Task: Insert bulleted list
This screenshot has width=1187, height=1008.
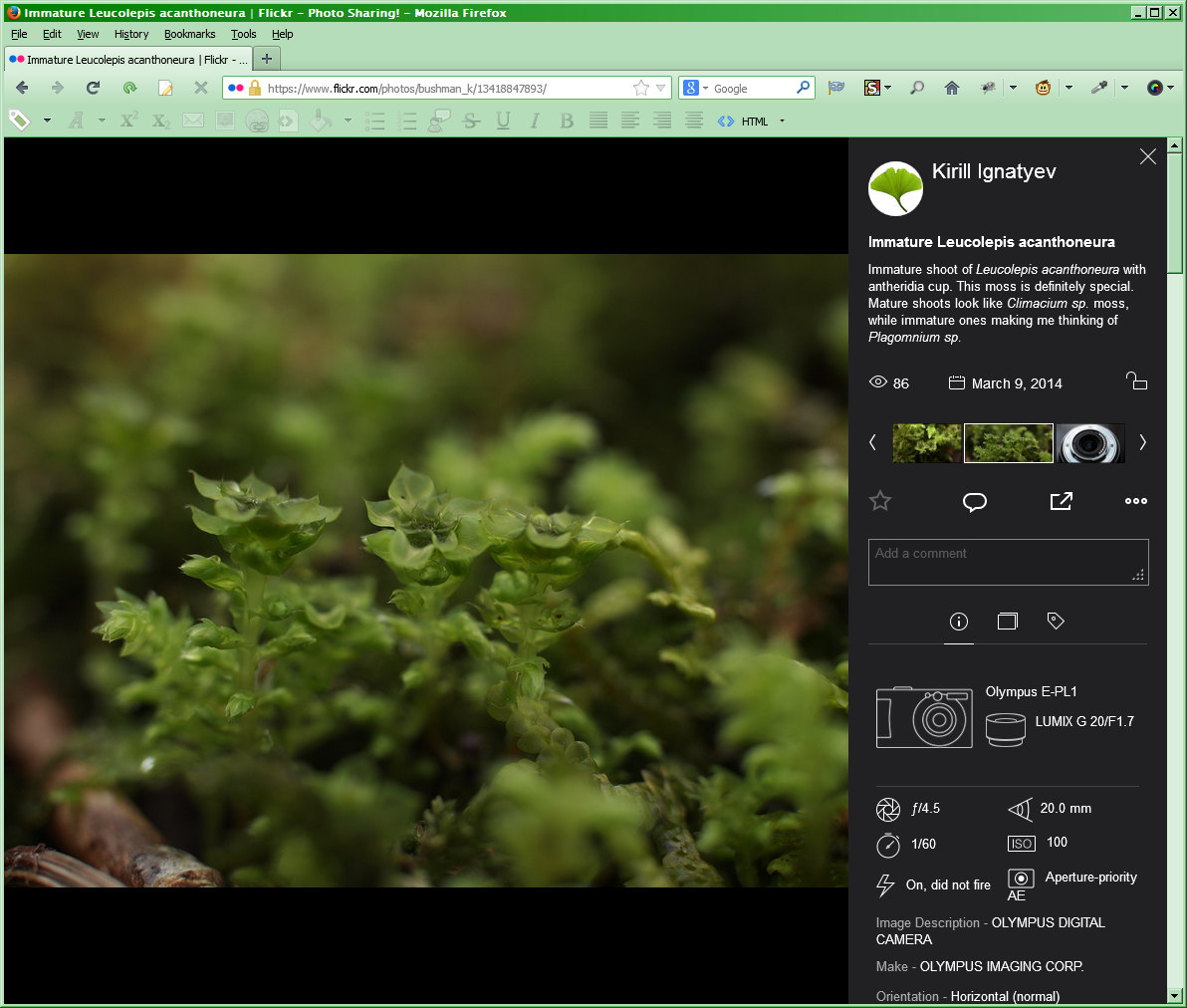Action: [x=375, y=121]
